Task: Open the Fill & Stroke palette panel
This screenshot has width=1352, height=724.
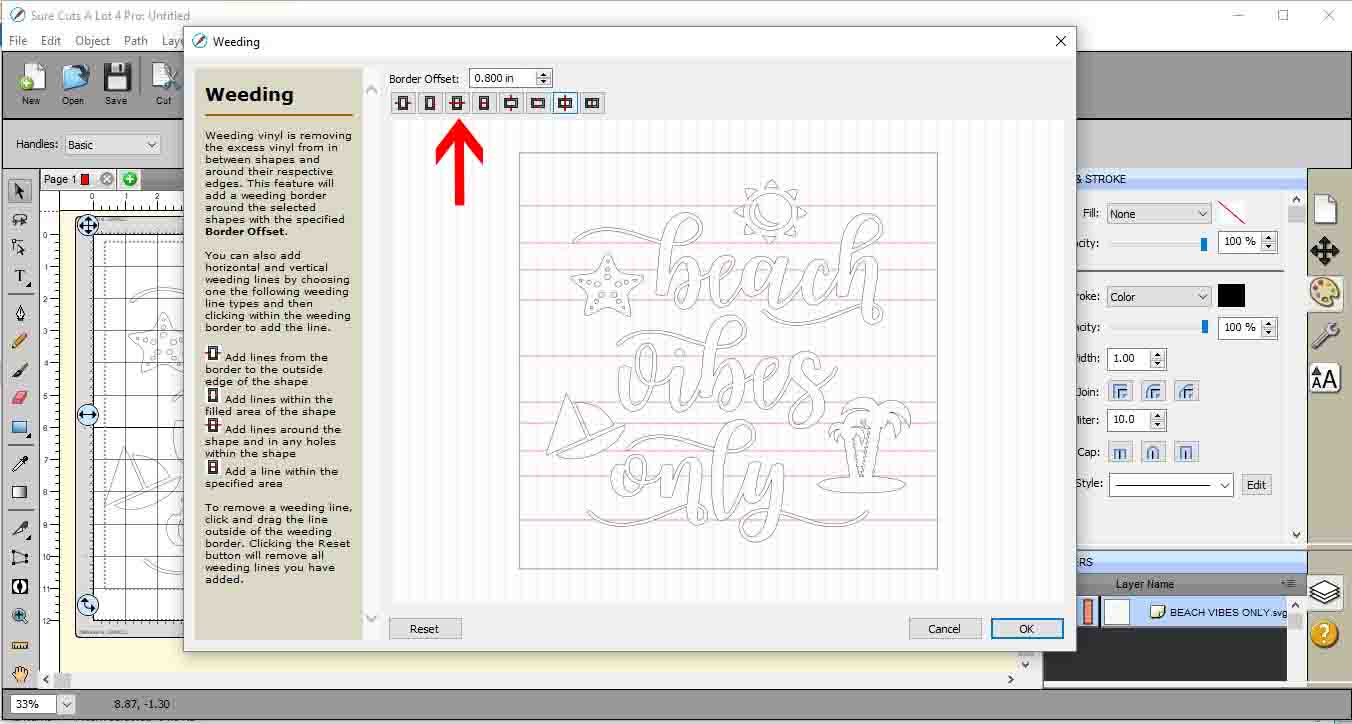Action: [x=1325, y=293]
